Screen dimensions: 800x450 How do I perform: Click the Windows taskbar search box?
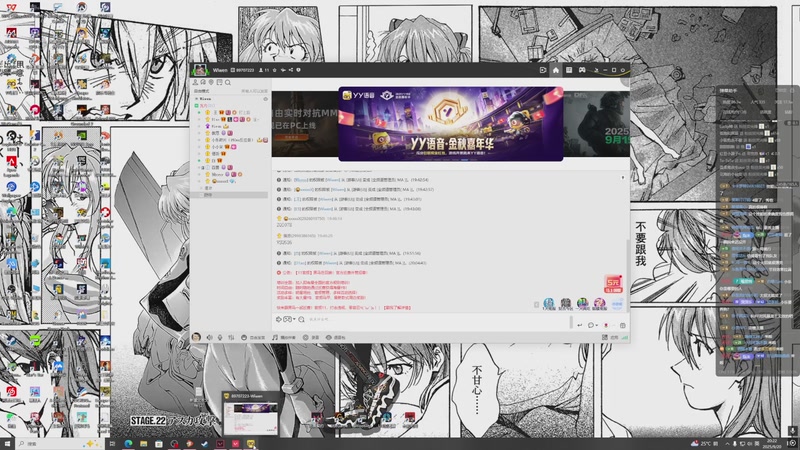tap(60, 444)
